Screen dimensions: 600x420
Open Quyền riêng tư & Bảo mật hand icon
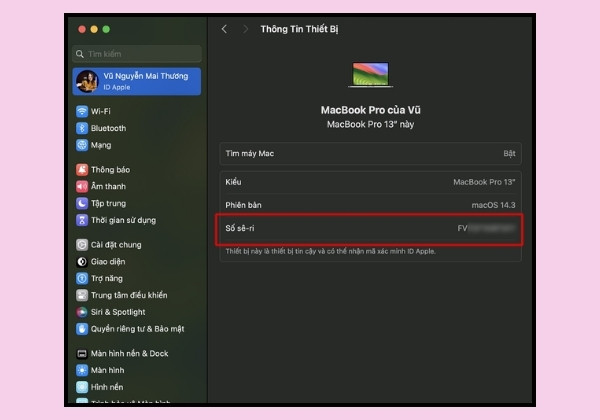82,329
